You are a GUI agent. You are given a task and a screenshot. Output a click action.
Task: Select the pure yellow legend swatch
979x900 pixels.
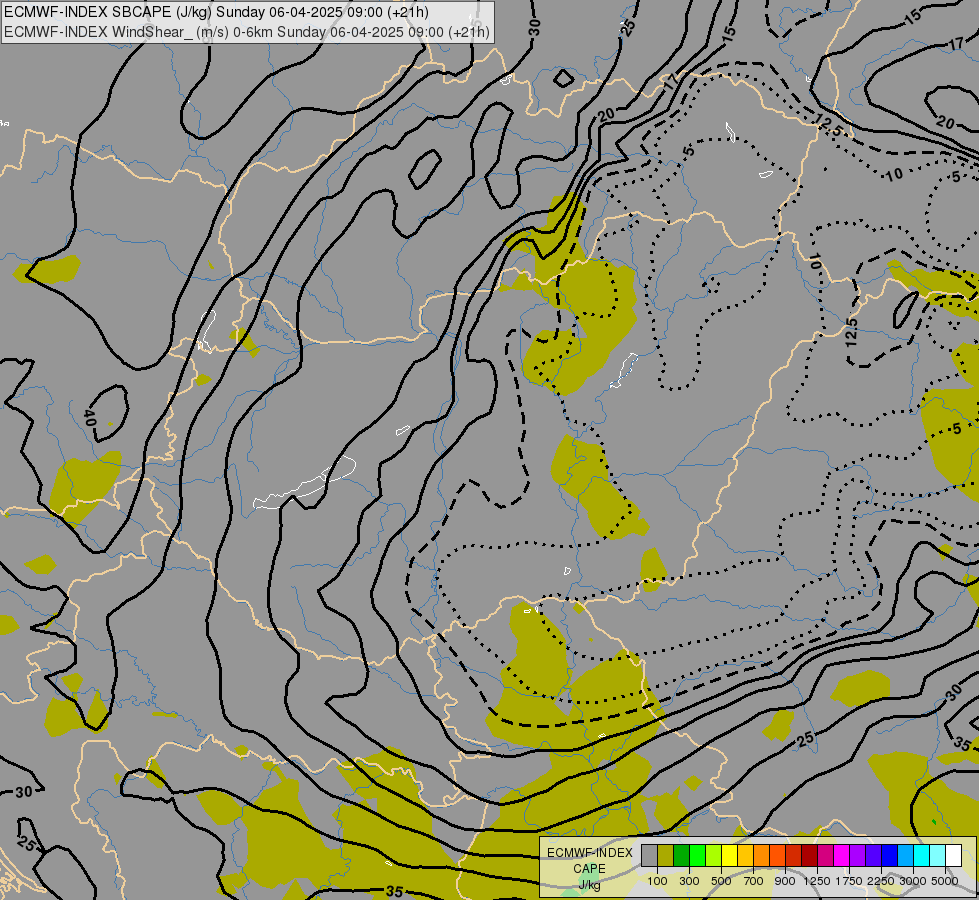coord(729,855)
